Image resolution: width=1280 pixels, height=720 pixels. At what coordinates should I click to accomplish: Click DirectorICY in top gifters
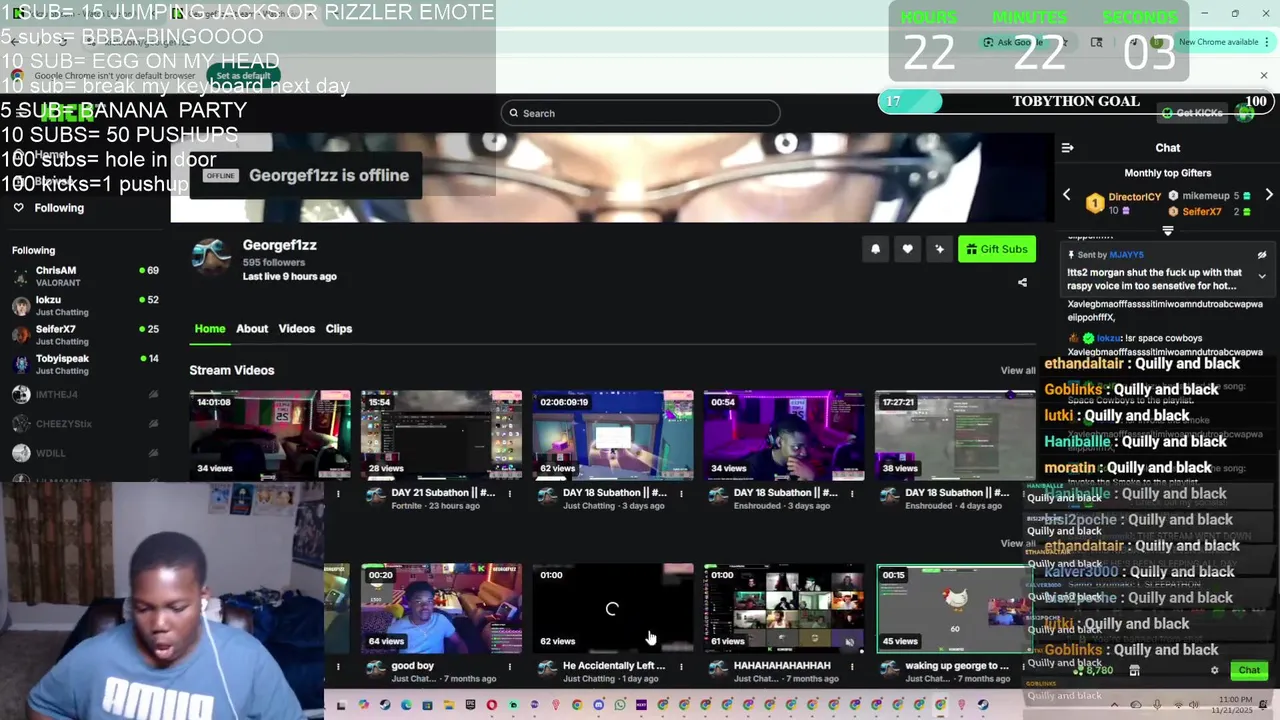pos(1134,197)
